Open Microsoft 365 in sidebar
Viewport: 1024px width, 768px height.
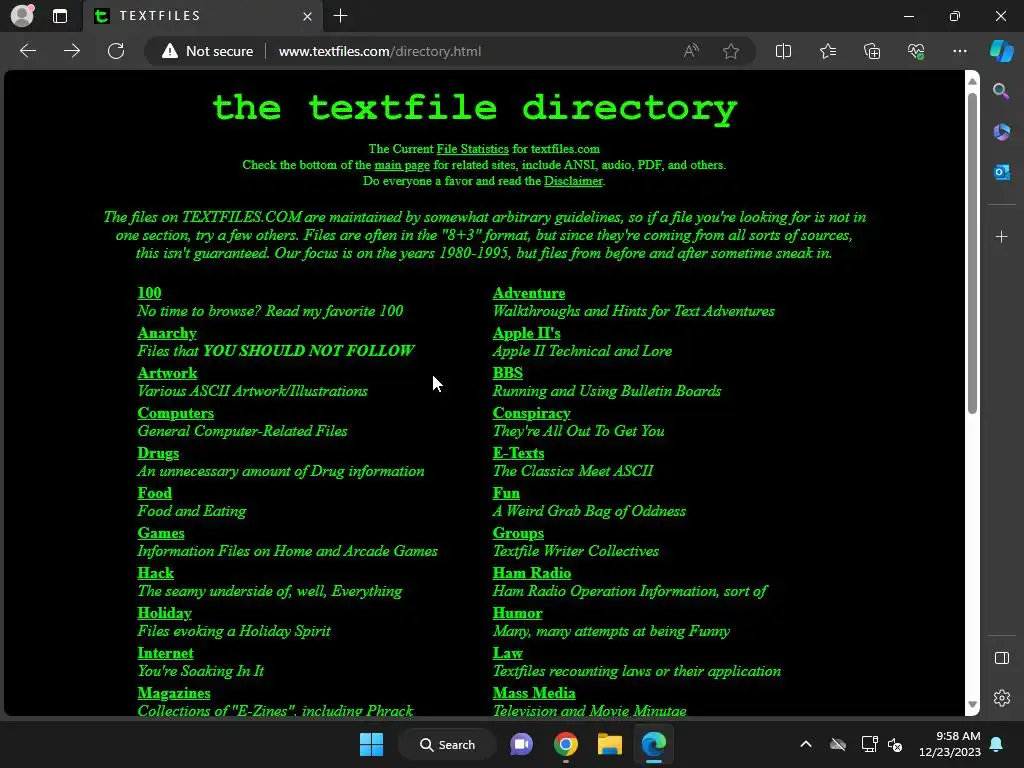click(x=1001, y=132)
